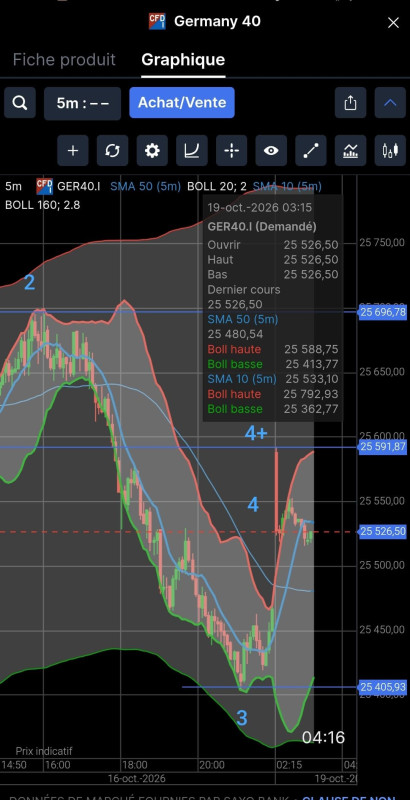Click the 25 696,78 price line label
This screenshot has width=410, height=800.
[x=382, y=312]
